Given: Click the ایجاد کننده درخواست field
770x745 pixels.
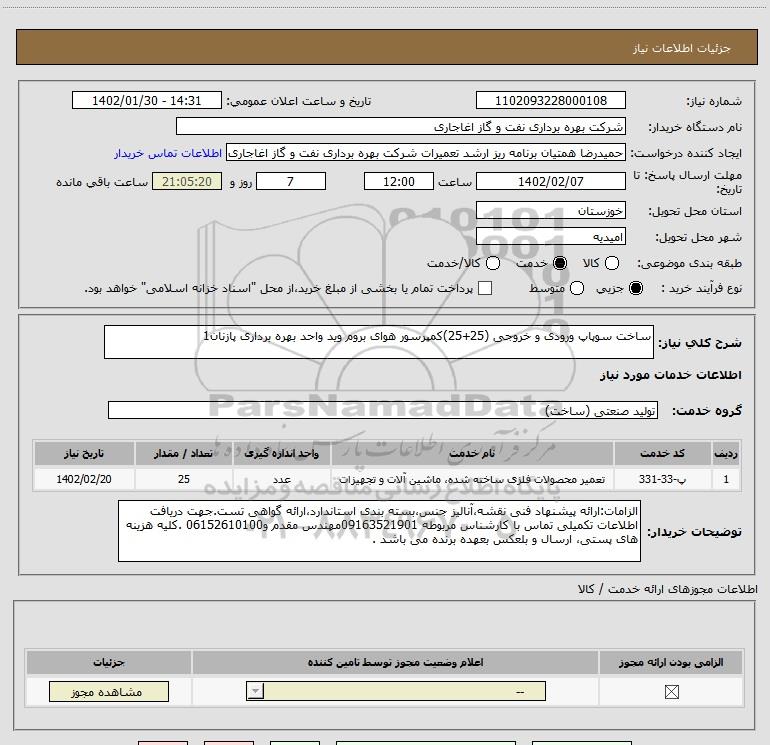Looking at the screenshot, I should (426, 153).
